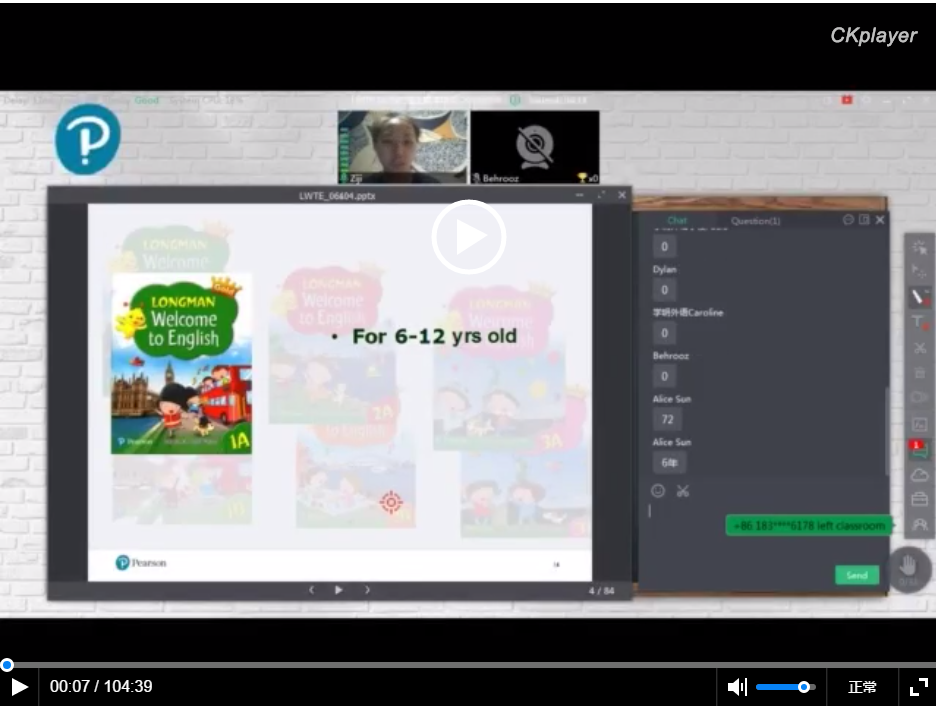Viewport: 936px width, 706px height.
Task: Start the video with the large center play button
Action: click(x=469, y=237)
